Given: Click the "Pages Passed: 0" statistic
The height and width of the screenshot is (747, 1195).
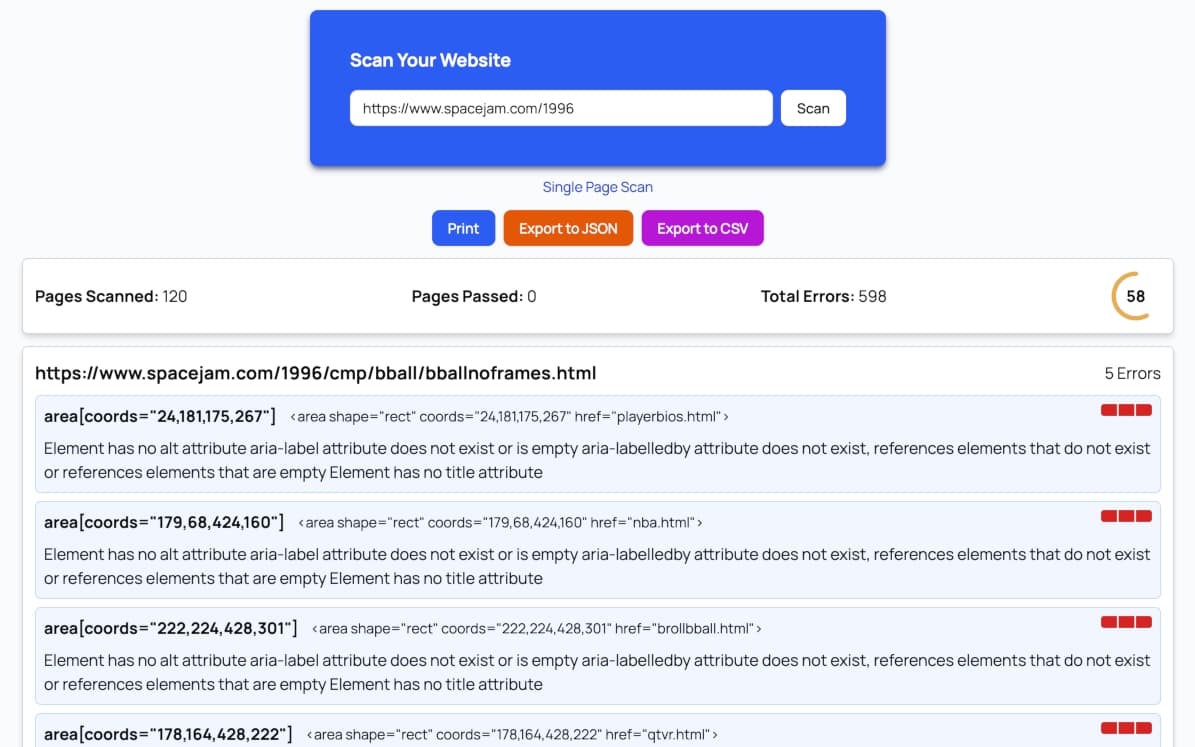Looking at the screenshot, I should pyautogui.click(x=473, y=296).
